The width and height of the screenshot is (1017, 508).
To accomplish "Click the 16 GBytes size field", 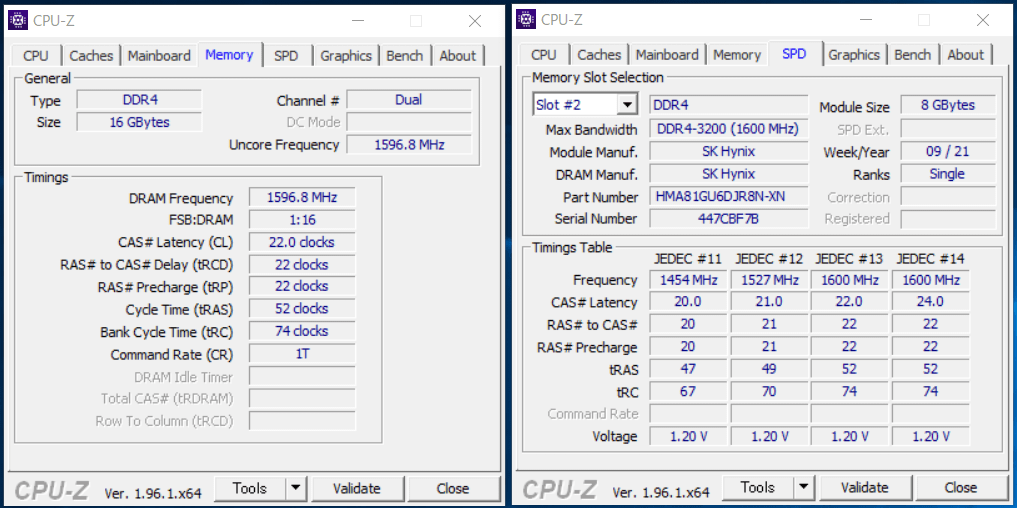I will point(139,122).
